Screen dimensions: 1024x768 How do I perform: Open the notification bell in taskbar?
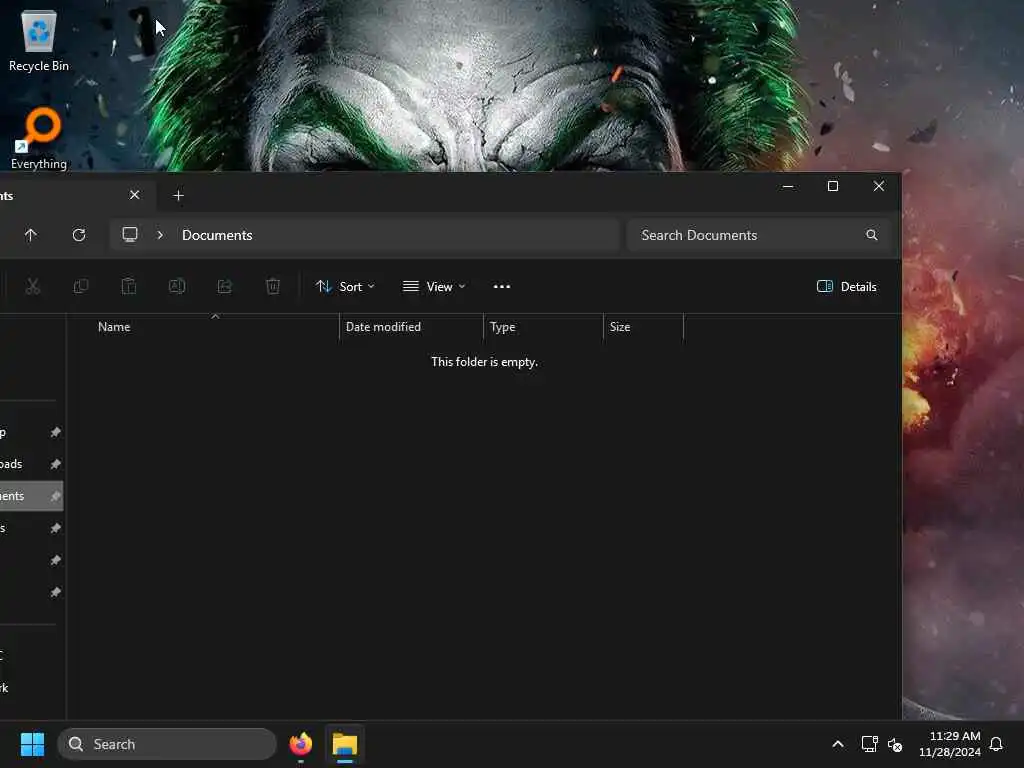click(996, 744)
